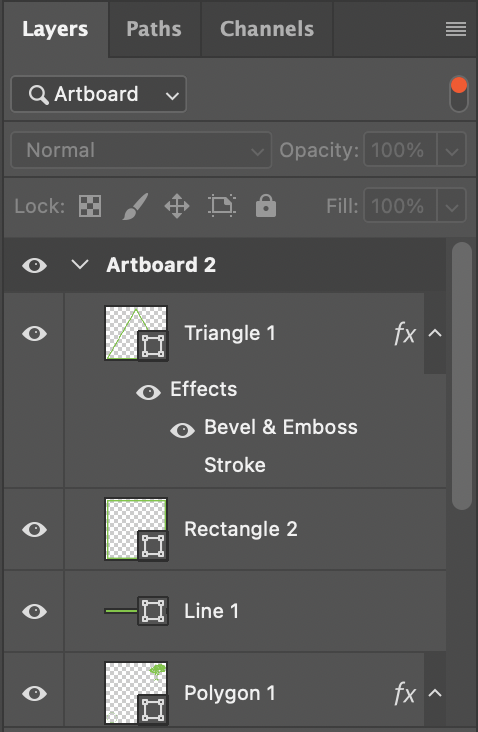Click the lock position move icon
Image resolution: width=478 pixels, height=732 pixels.
[177, 206]
